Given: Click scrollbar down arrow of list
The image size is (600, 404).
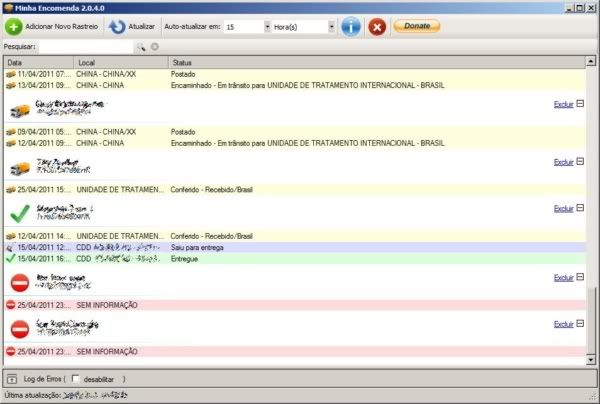Looking at the screenshot, I should tap(591, 360).
